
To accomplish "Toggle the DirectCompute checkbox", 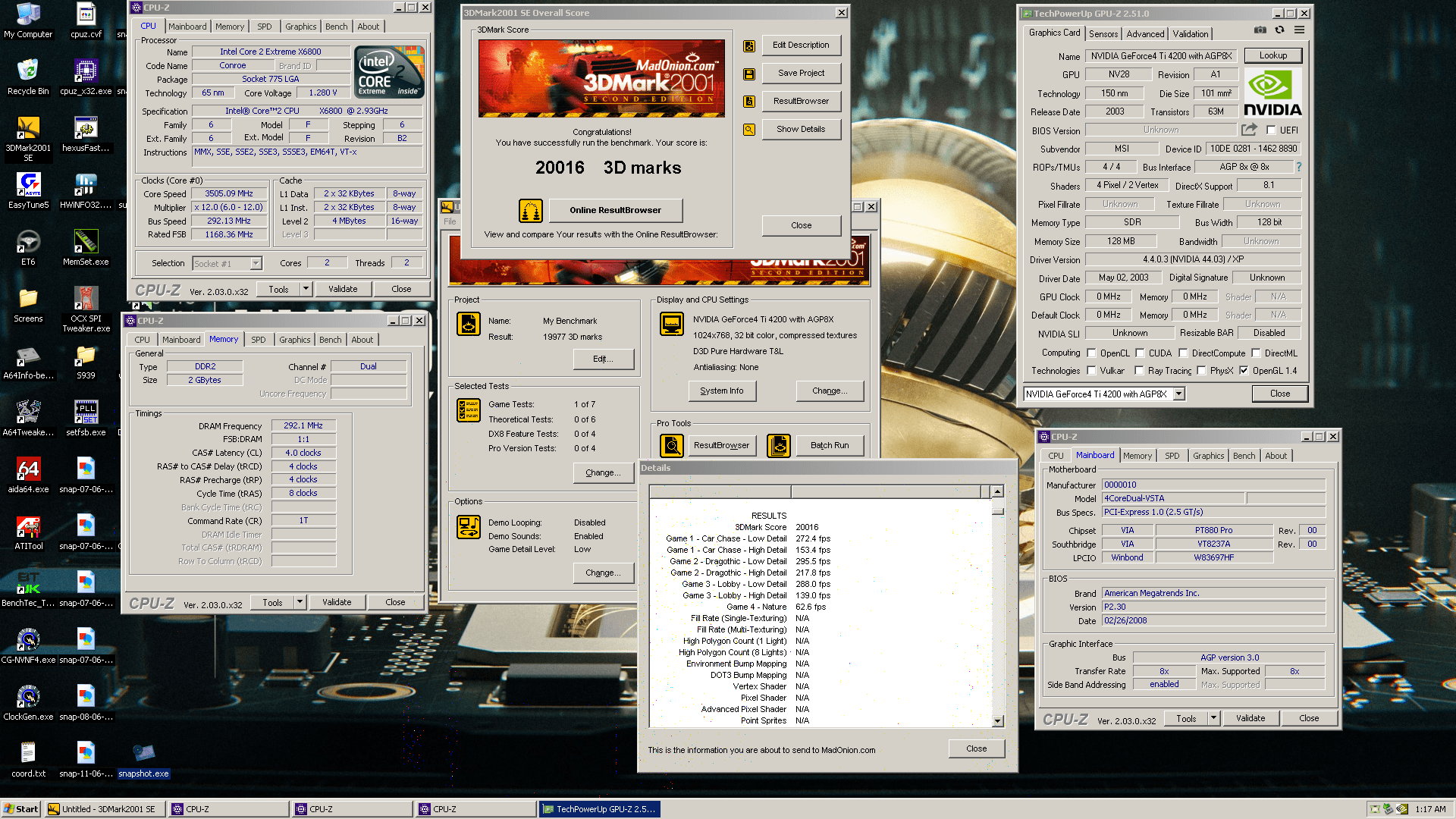I will click(1183, 353).
